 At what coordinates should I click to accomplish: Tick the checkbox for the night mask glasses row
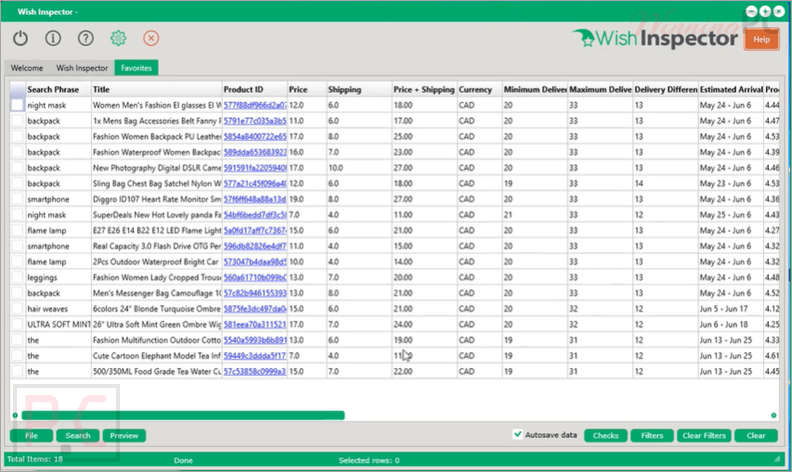17,105
